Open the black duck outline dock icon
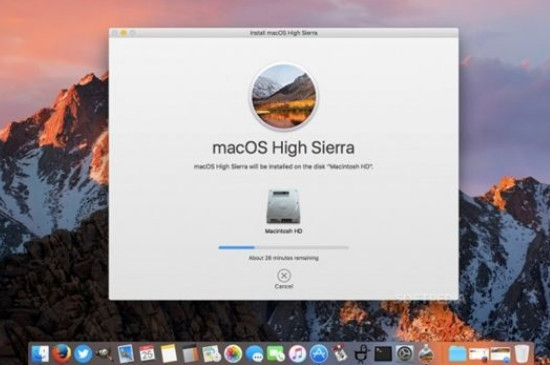Viewport: 550px width, 365px height. pyautogui.click(x=362, y=354)
